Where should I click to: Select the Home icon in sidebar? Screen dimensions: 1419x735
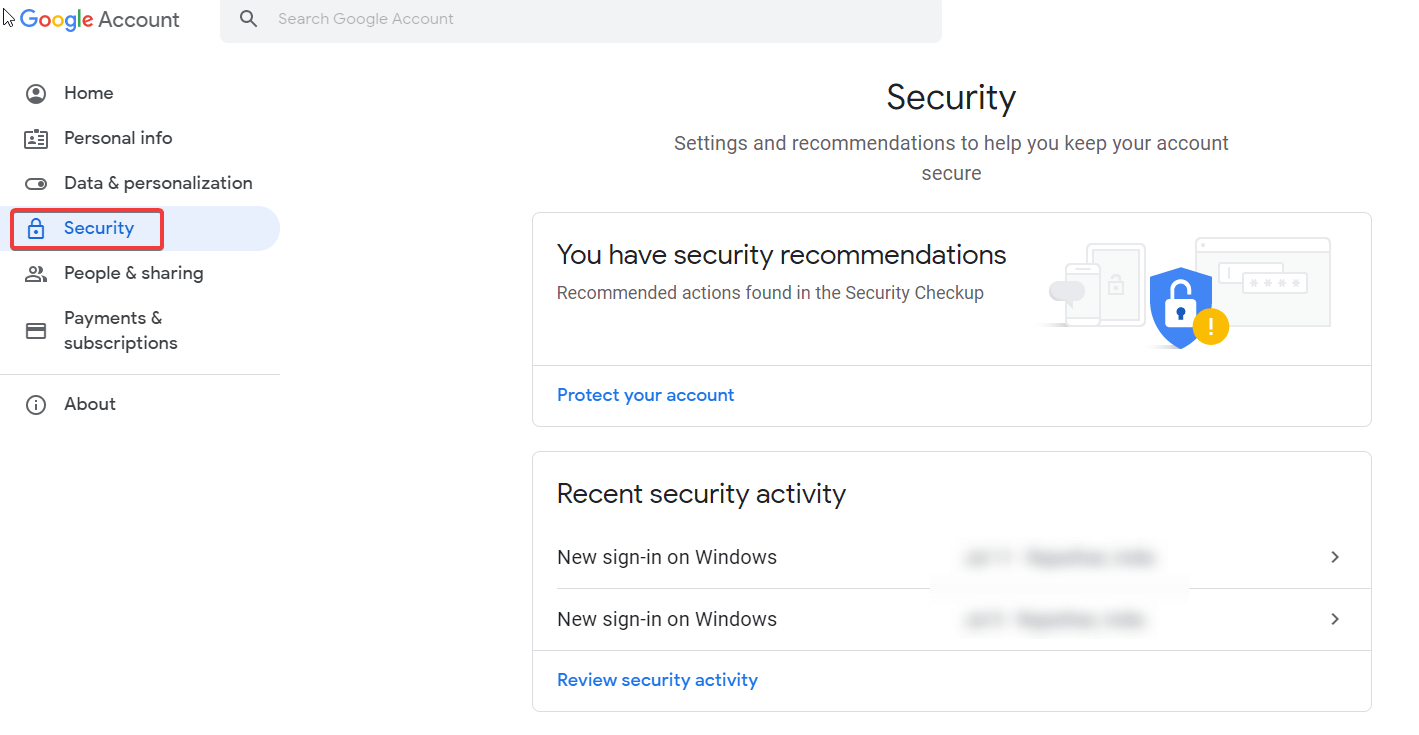point(36,93)
